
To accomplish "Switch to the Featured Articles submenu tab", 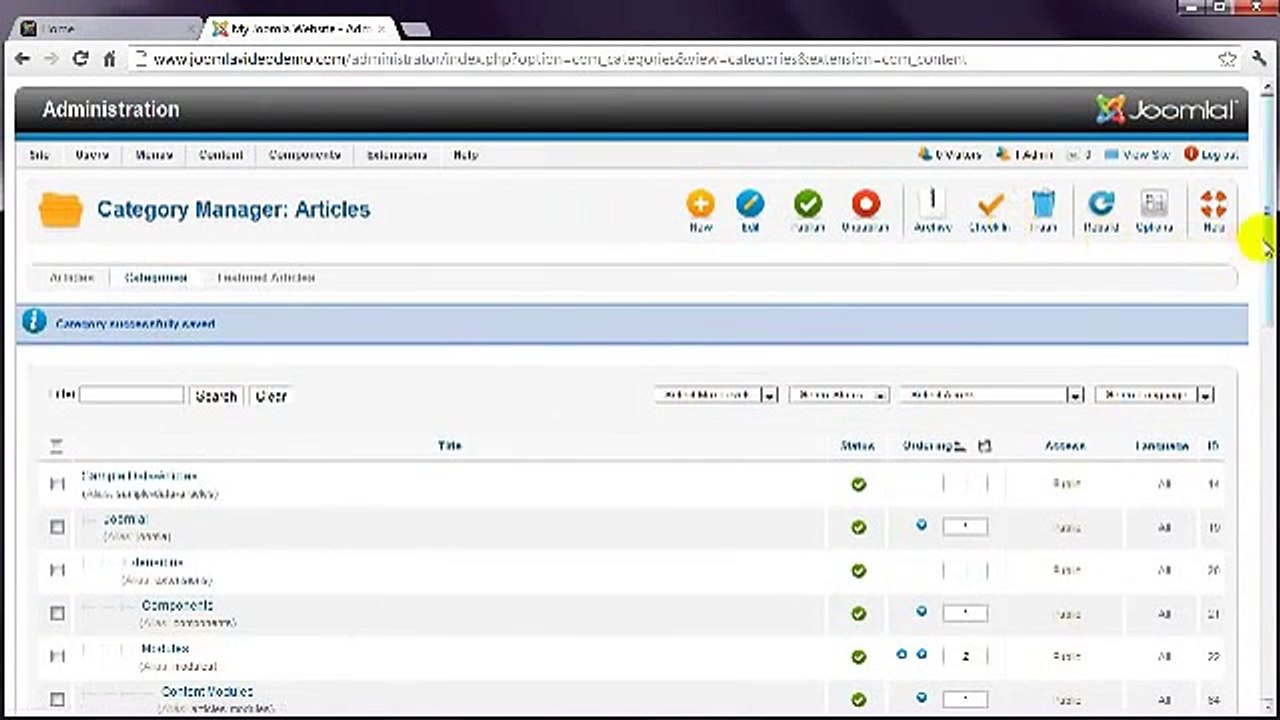I will point(266,278).
